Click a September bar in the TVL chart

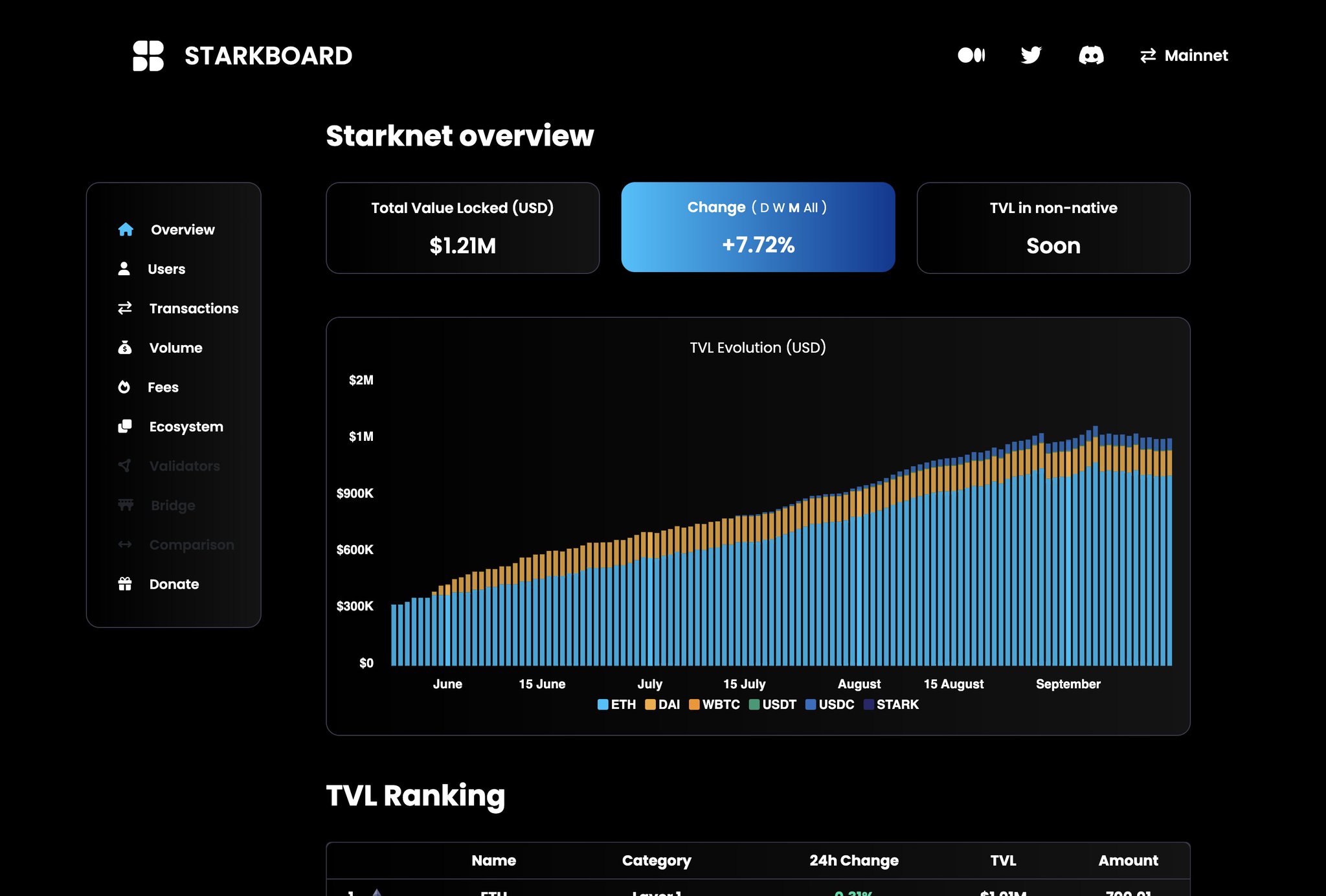[x=1068, y=550]
